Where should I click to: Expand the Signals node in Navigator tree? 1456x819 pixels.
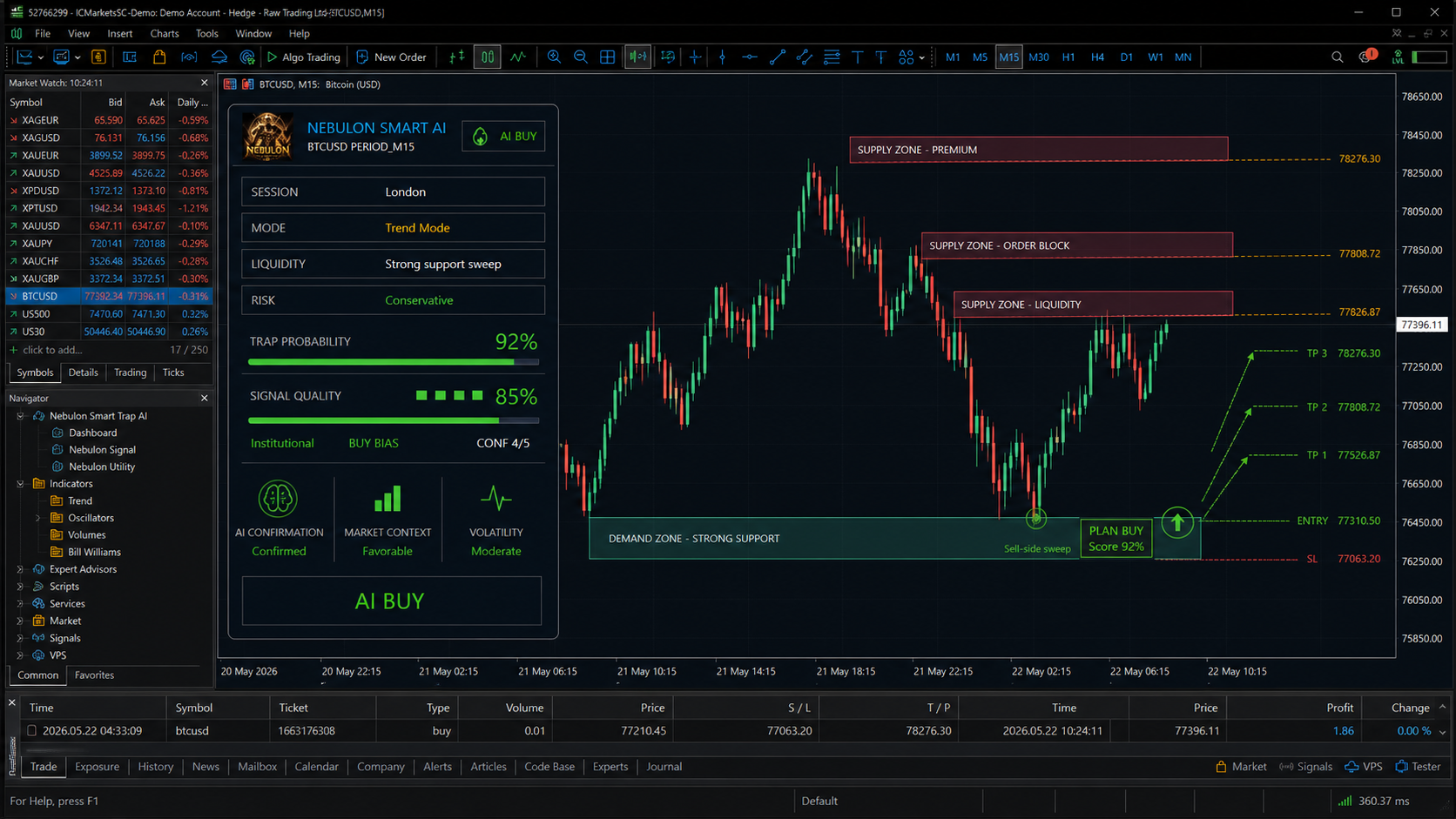[x=20, y=638]
